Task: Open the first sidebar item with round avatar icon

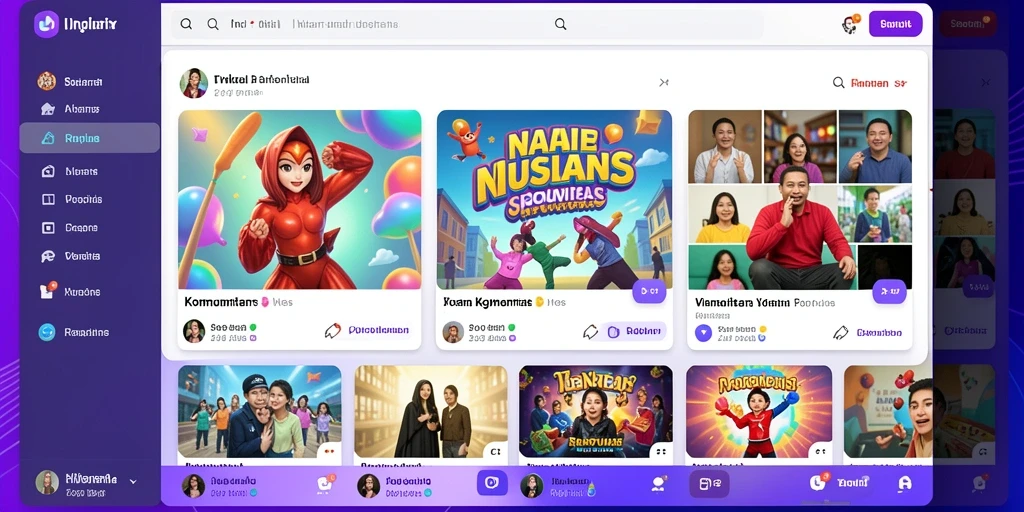Action: (x=70, y=82)
